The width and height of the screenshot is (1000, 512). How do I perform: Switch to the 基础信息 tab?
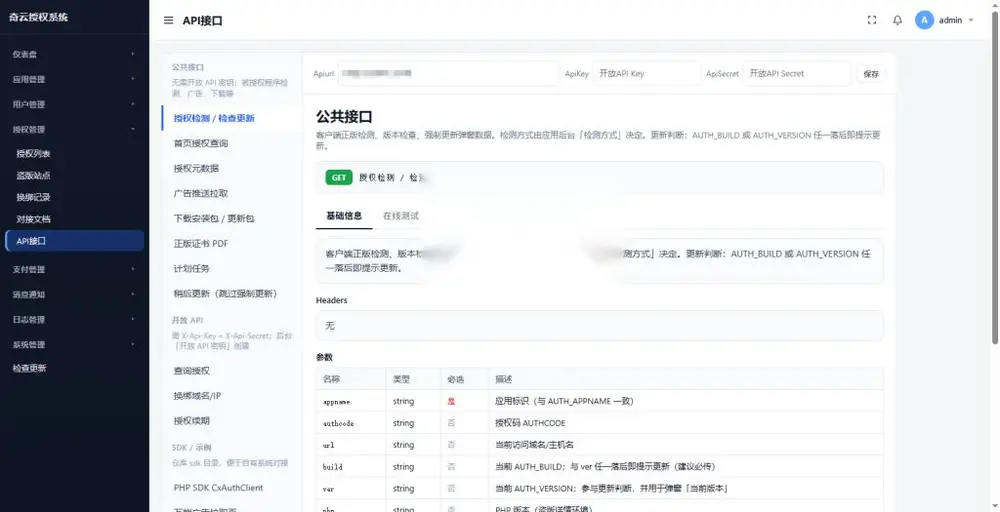click(x=344, y=216)
